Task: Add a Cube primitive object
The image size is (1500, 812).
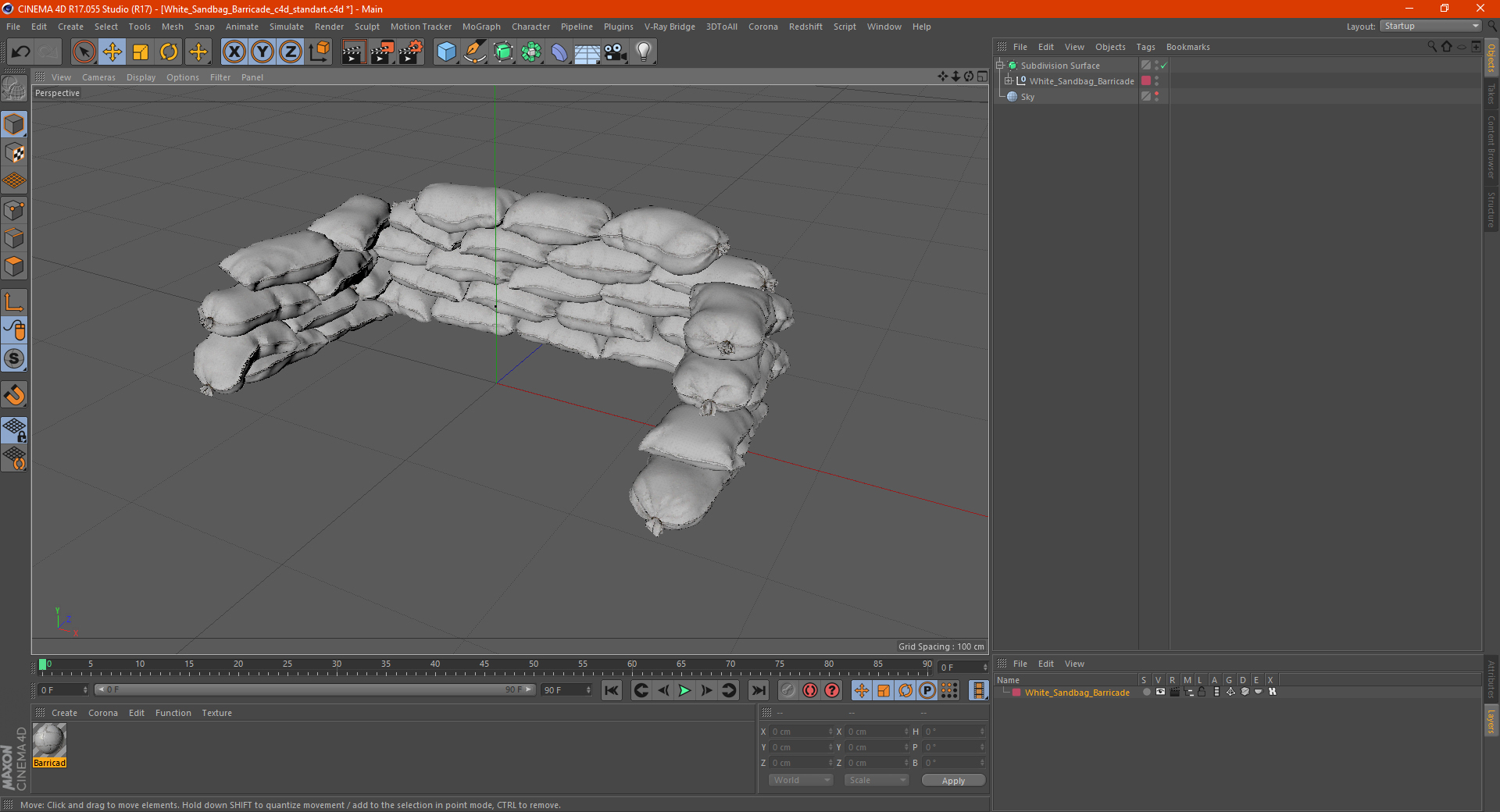Action: coord(446,52)
